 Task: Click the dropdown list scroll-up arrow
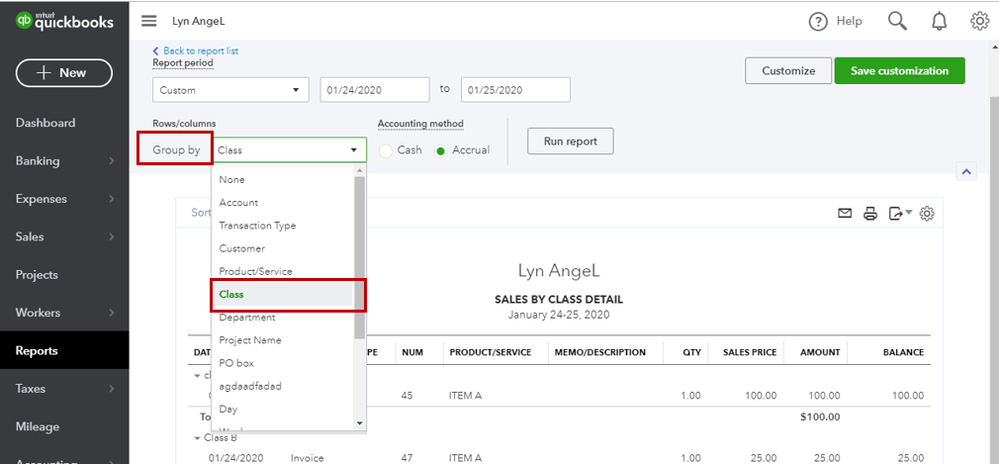[x=359, y=171]
